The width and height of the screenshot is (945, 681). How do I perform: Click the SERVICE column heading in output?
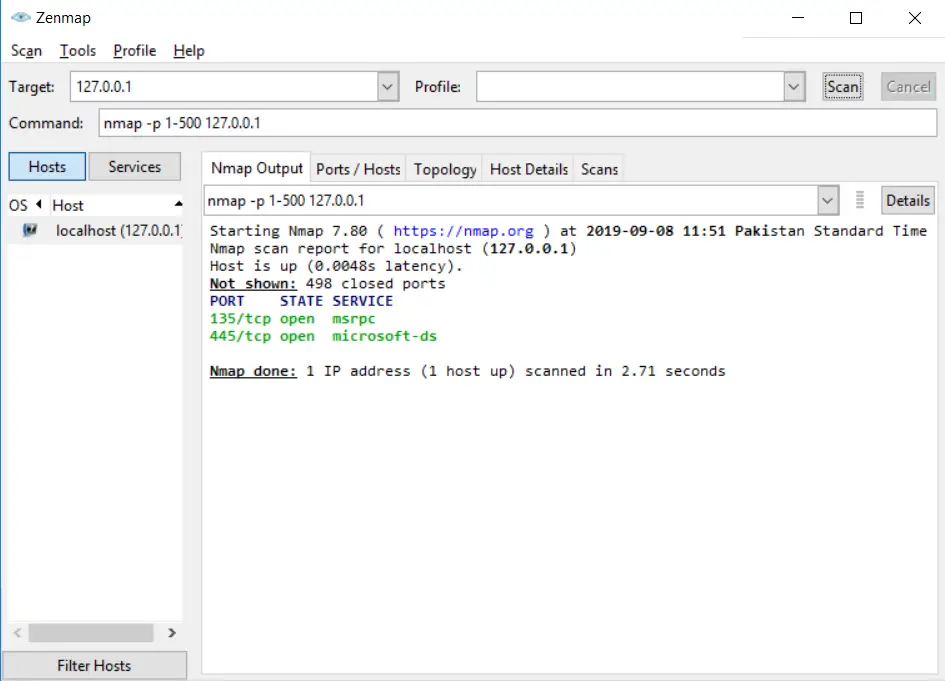(363, 301)
